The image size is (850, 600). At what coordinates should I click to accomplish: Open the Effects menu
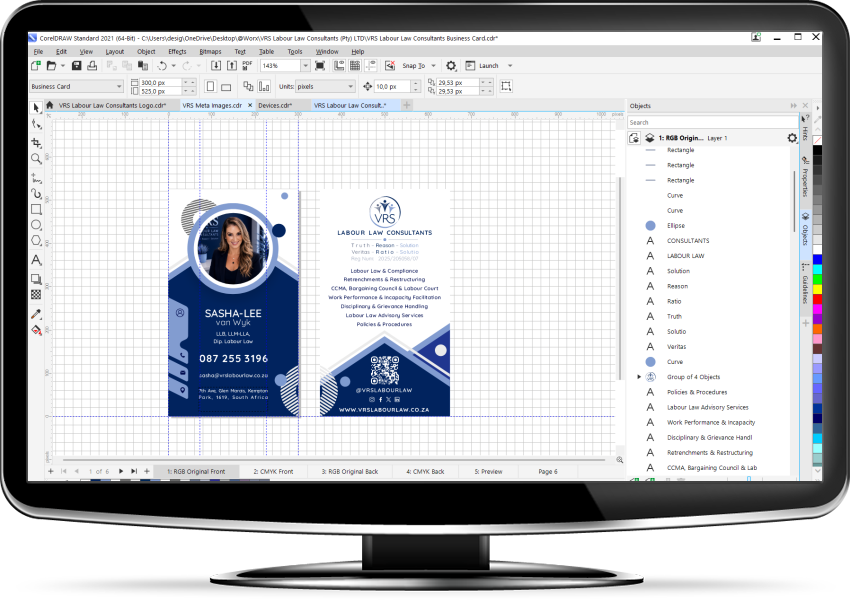tap(177, 51)
